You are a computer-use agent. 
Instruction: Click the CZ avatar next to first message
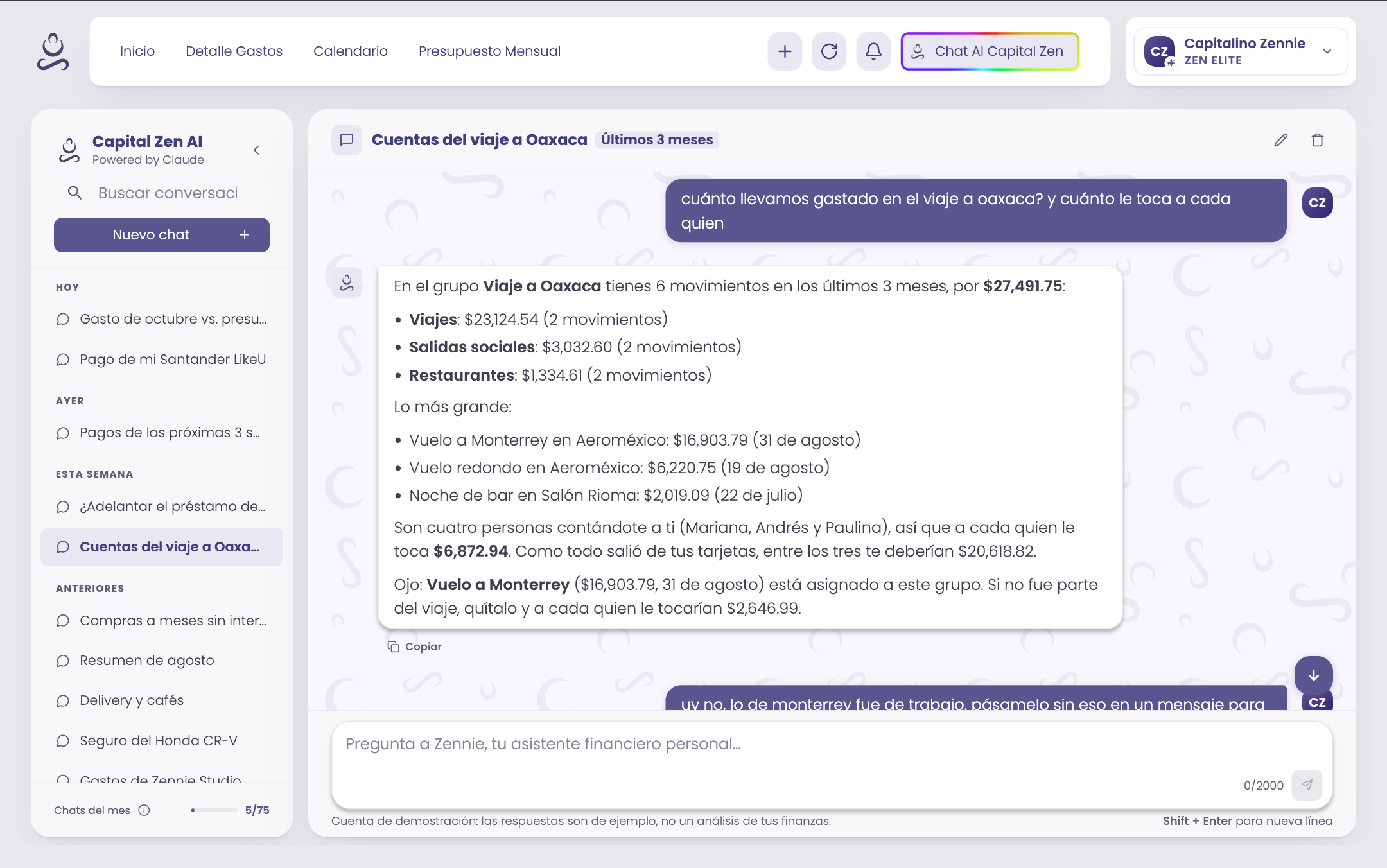coord(1318,203)
